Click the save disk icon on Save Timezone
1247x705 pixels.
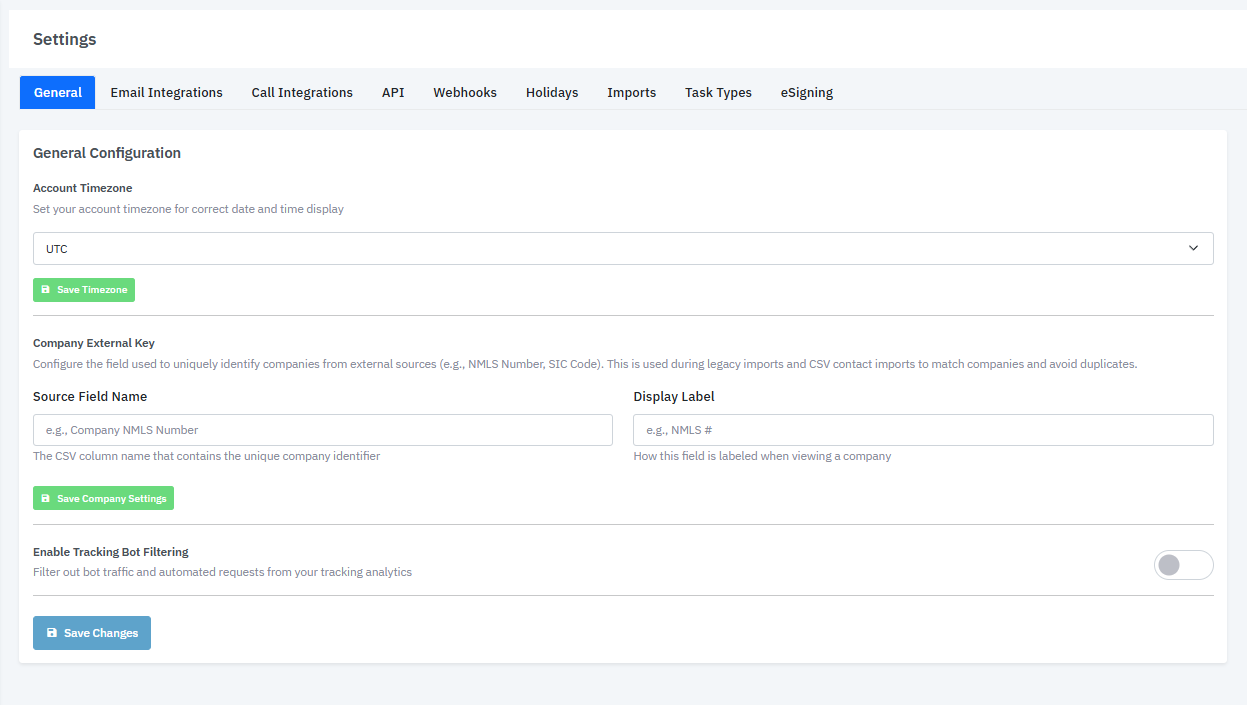click(x=45, y=289)
